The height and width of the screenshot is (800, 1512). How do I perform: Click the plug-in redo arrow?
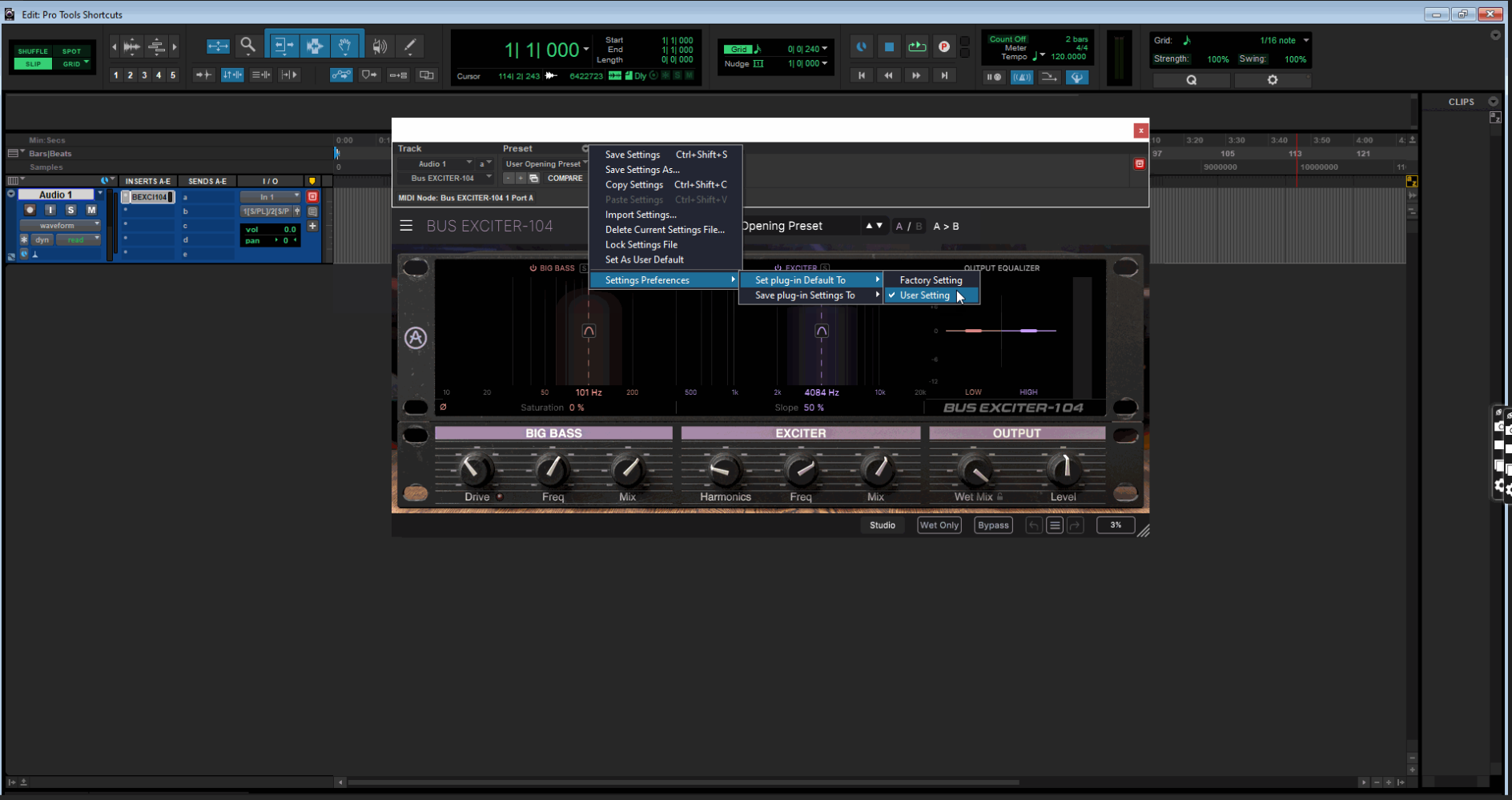click(1075, 525)
